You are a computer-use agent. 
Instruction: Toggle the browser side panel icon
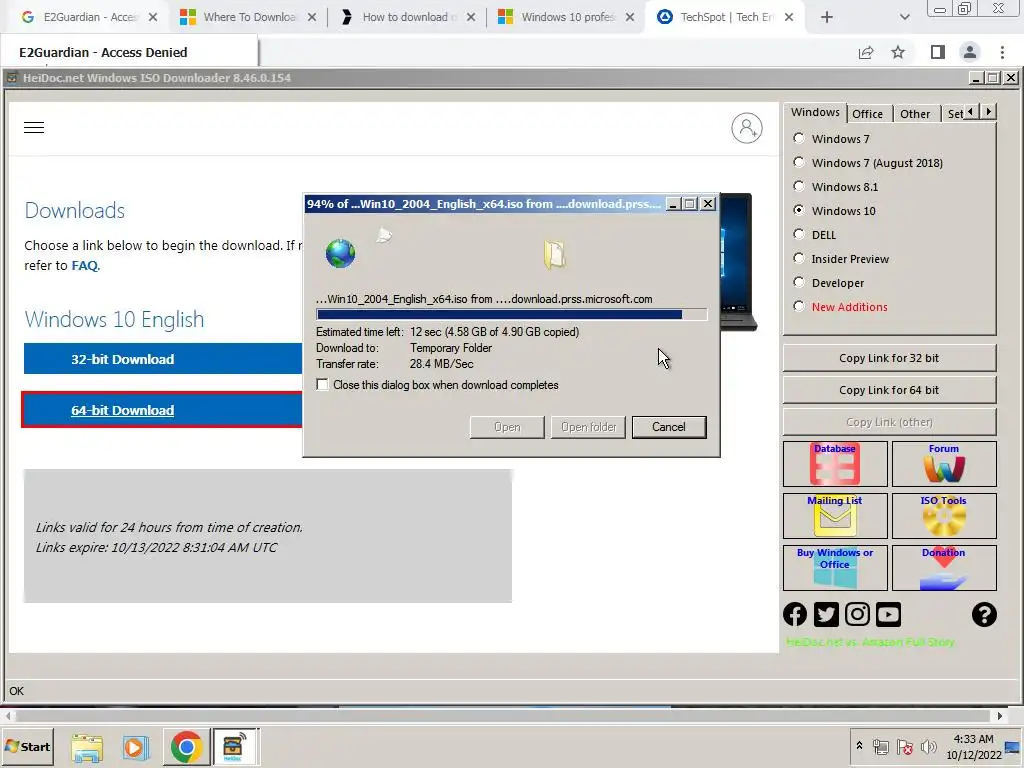(x=937, y=52)
